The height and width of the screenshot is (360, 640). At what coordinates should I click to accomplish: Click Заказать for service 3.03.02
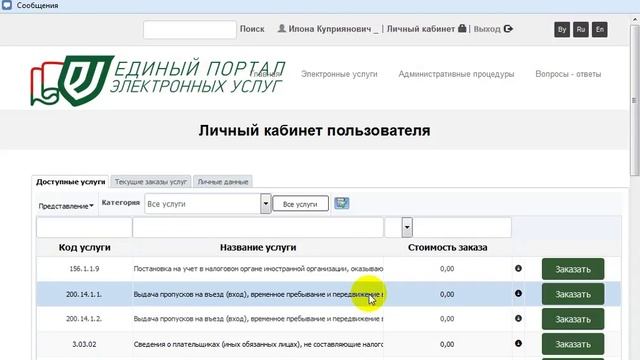pyautogui.click(x=573, y=344)
